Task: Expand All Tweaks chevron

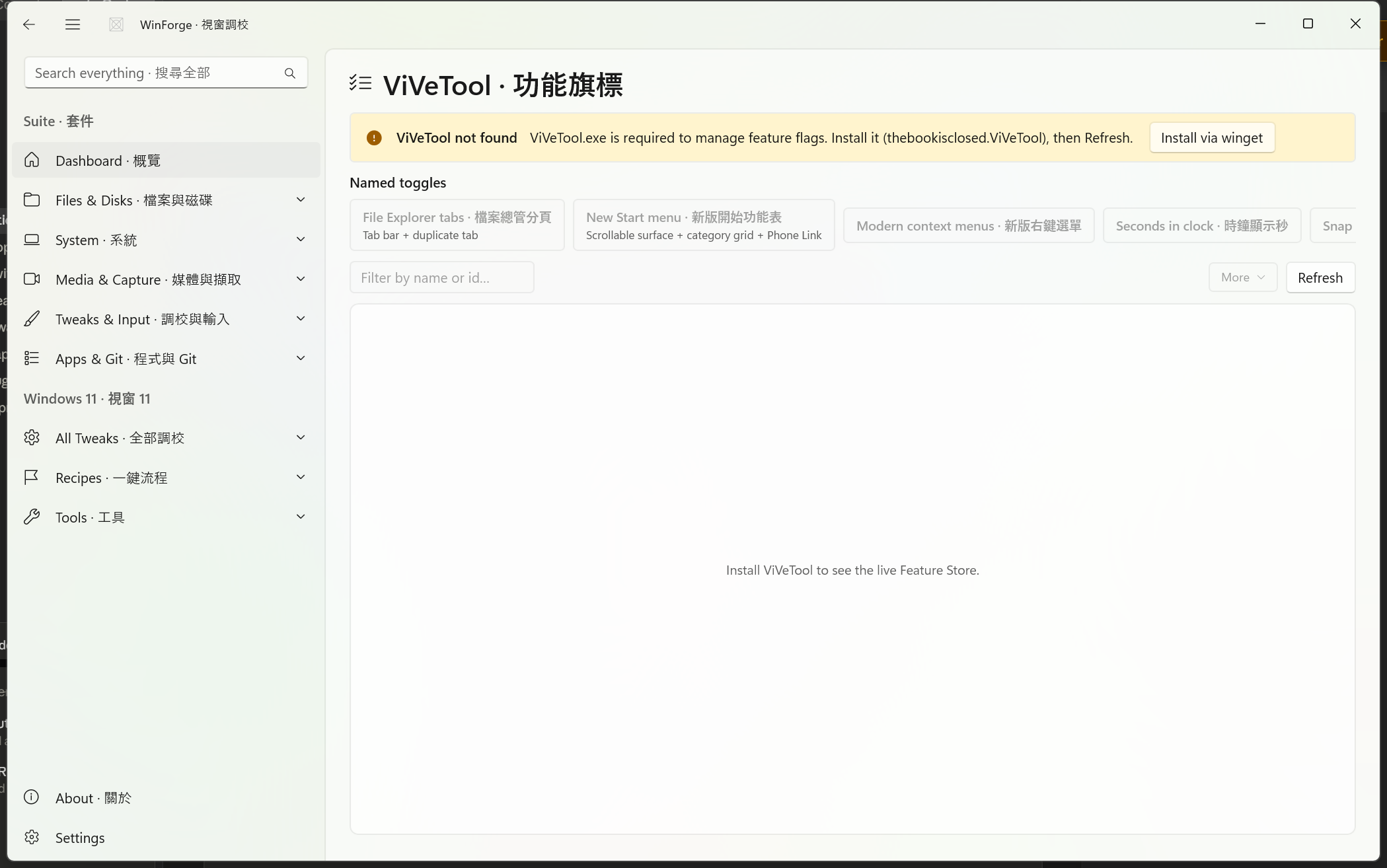Action: 301,437
